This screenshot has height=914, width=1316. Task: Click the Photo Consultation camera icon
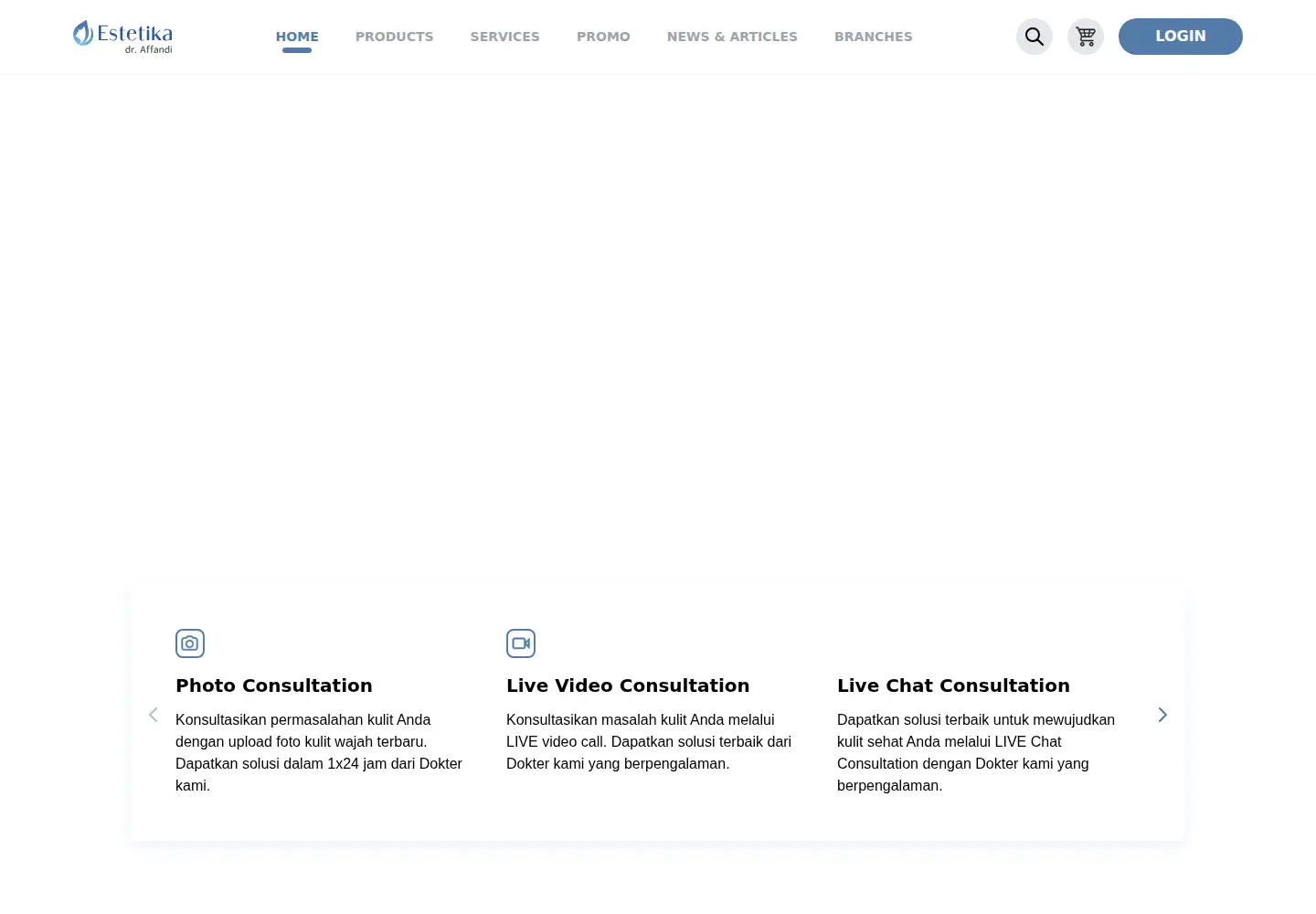pos(190,643)
